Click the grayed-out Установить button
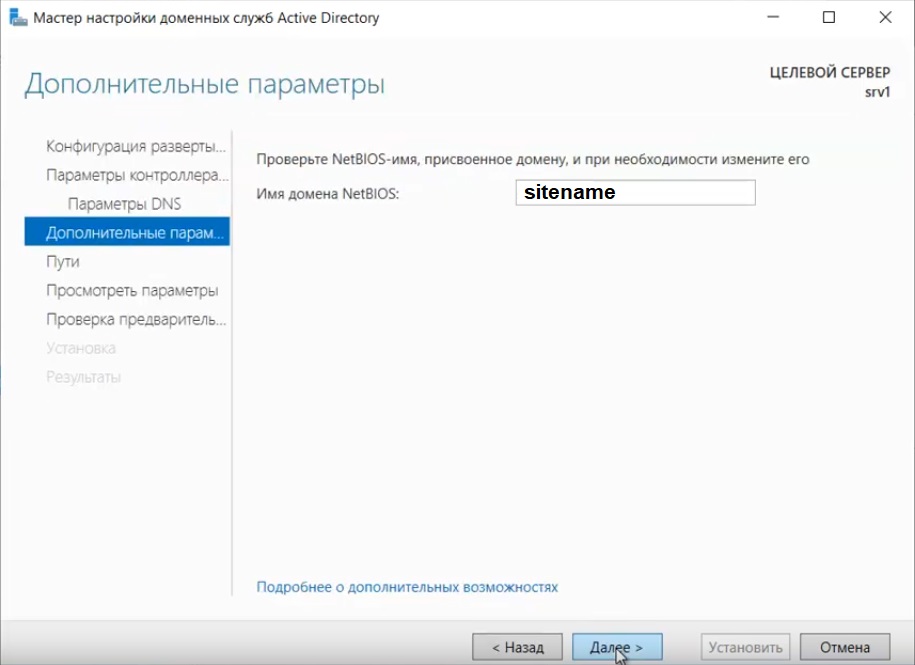The image size is (915, 665). (746, 647)
